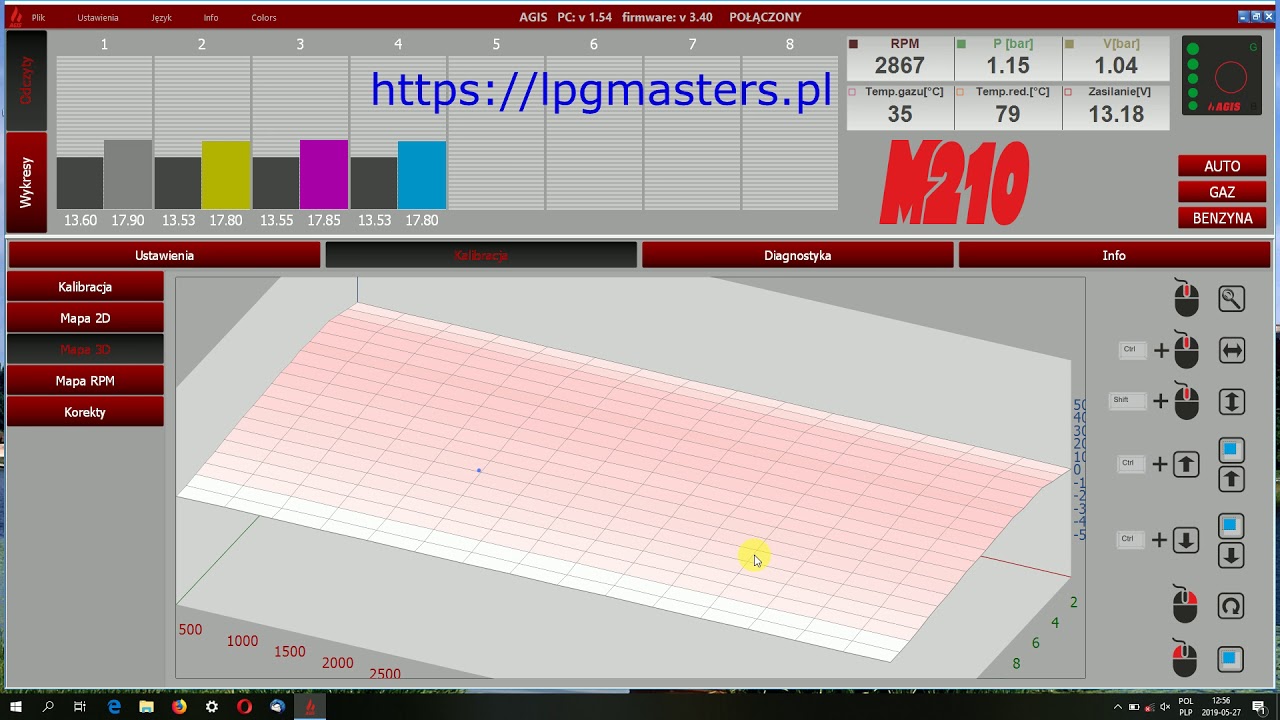Launch Edge browser from taskbar

[114, 706]
